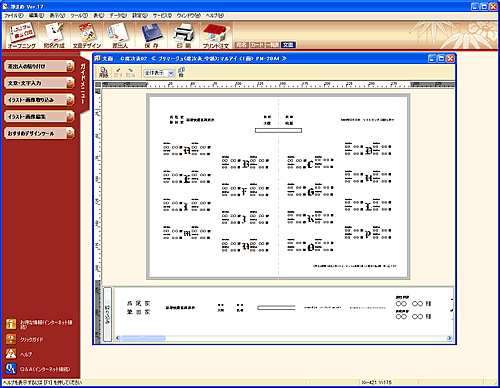Select the table A seating block
500x388 pixels.
point(187,149)
